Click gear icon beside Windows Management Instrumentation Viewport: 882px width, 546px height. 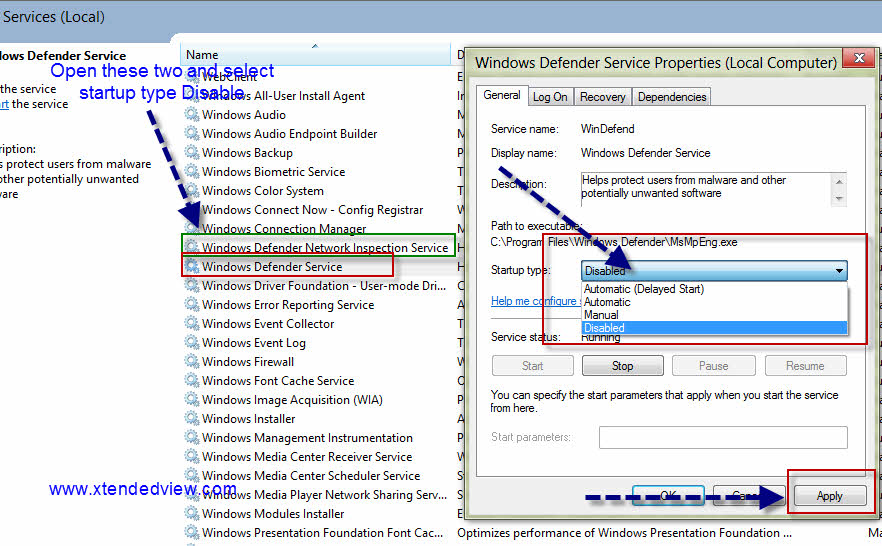tap(192, 437)
